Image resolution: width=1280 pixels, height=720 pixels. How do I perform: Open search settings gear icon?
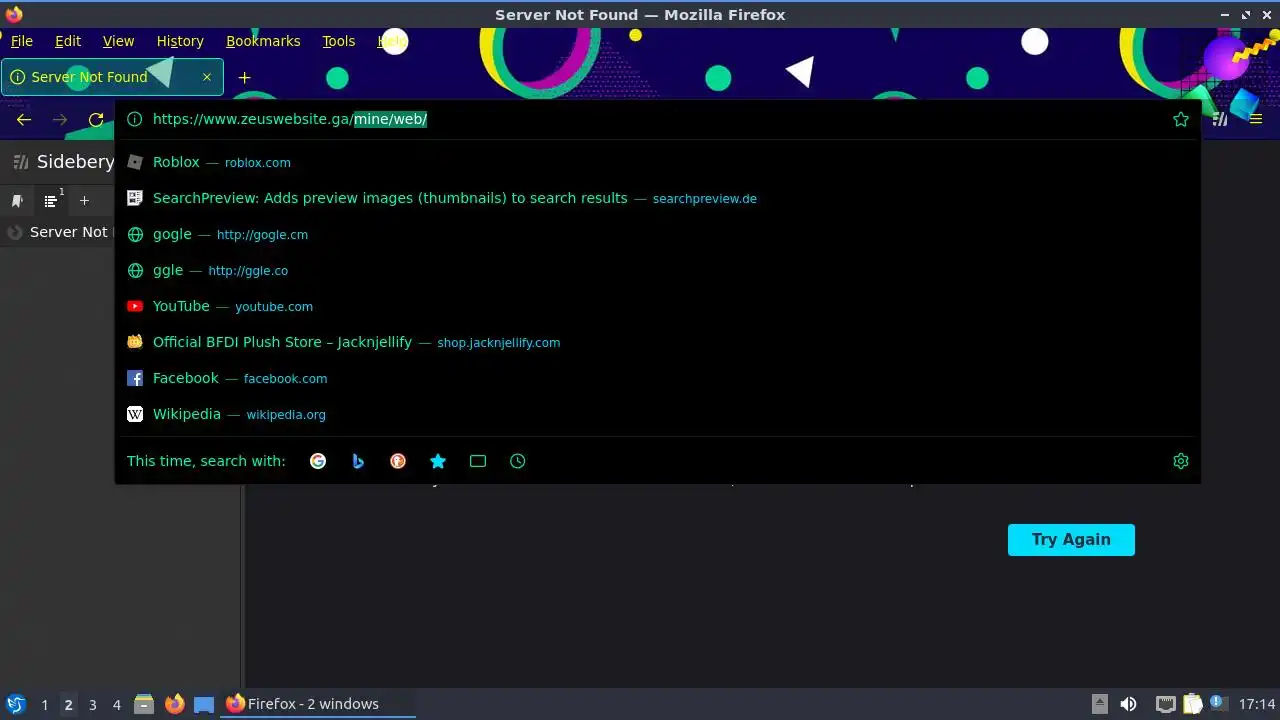(x=1181, y=461)
